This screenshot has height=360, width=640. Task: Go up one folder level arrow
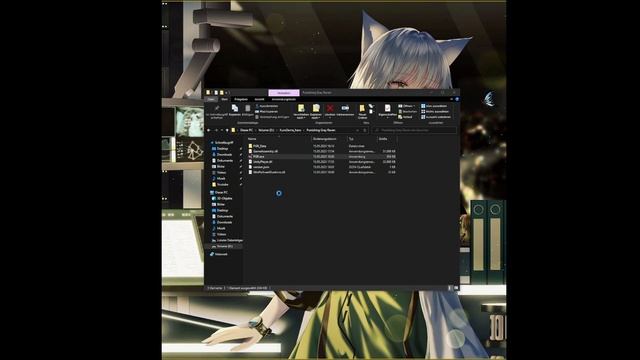pyautogui.click(x=227, y=130)
